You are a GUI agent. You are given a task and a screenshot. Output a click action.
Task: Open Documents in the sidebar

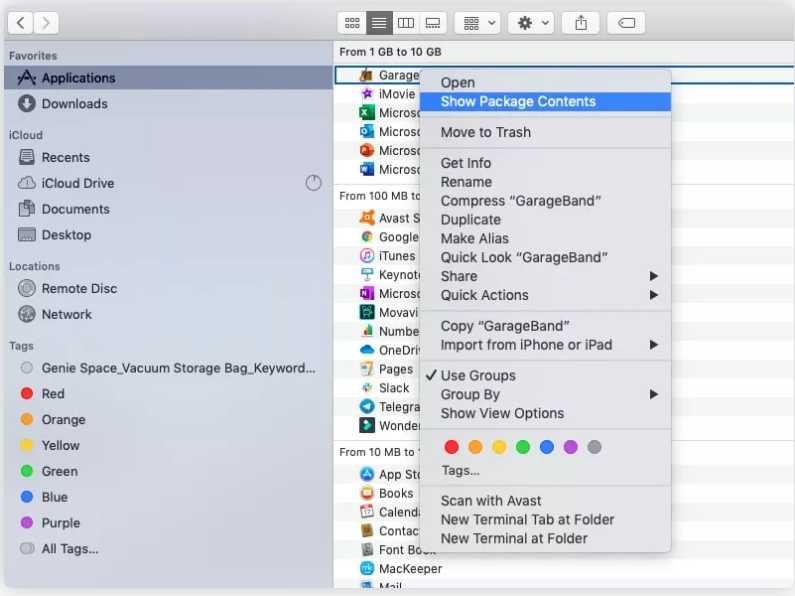click(168, 209)
